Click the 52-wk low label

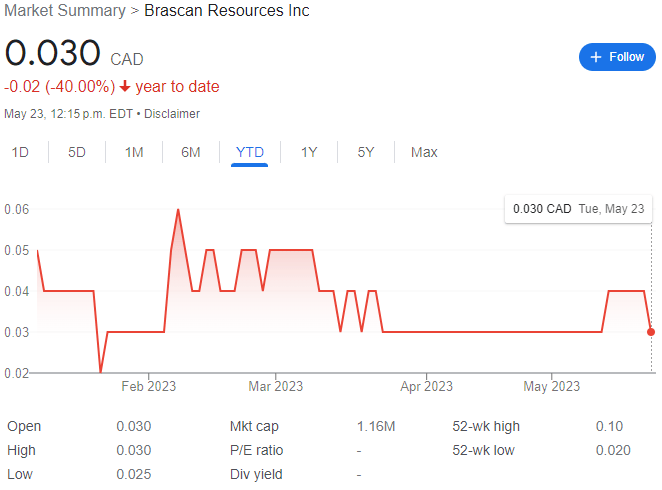(483, 450)
